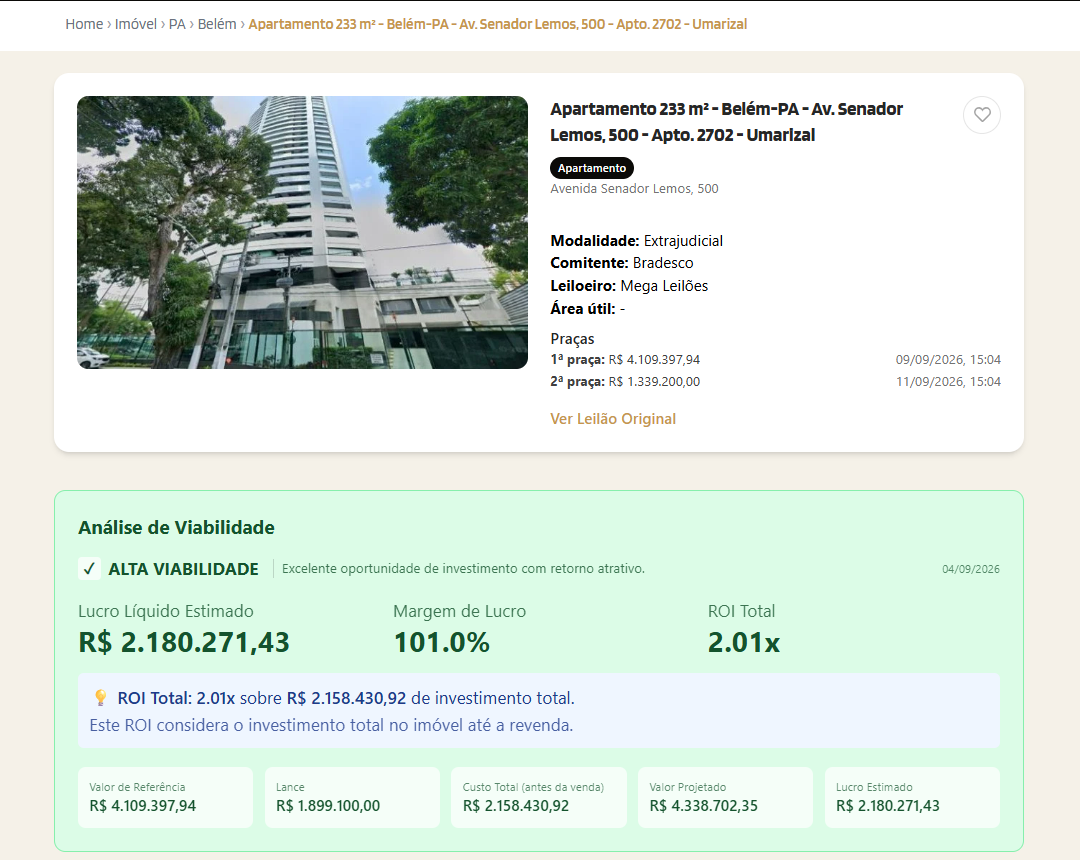Click the Valor Projetado card
This screenshot has width=1080, height=860.
[725, 797]
